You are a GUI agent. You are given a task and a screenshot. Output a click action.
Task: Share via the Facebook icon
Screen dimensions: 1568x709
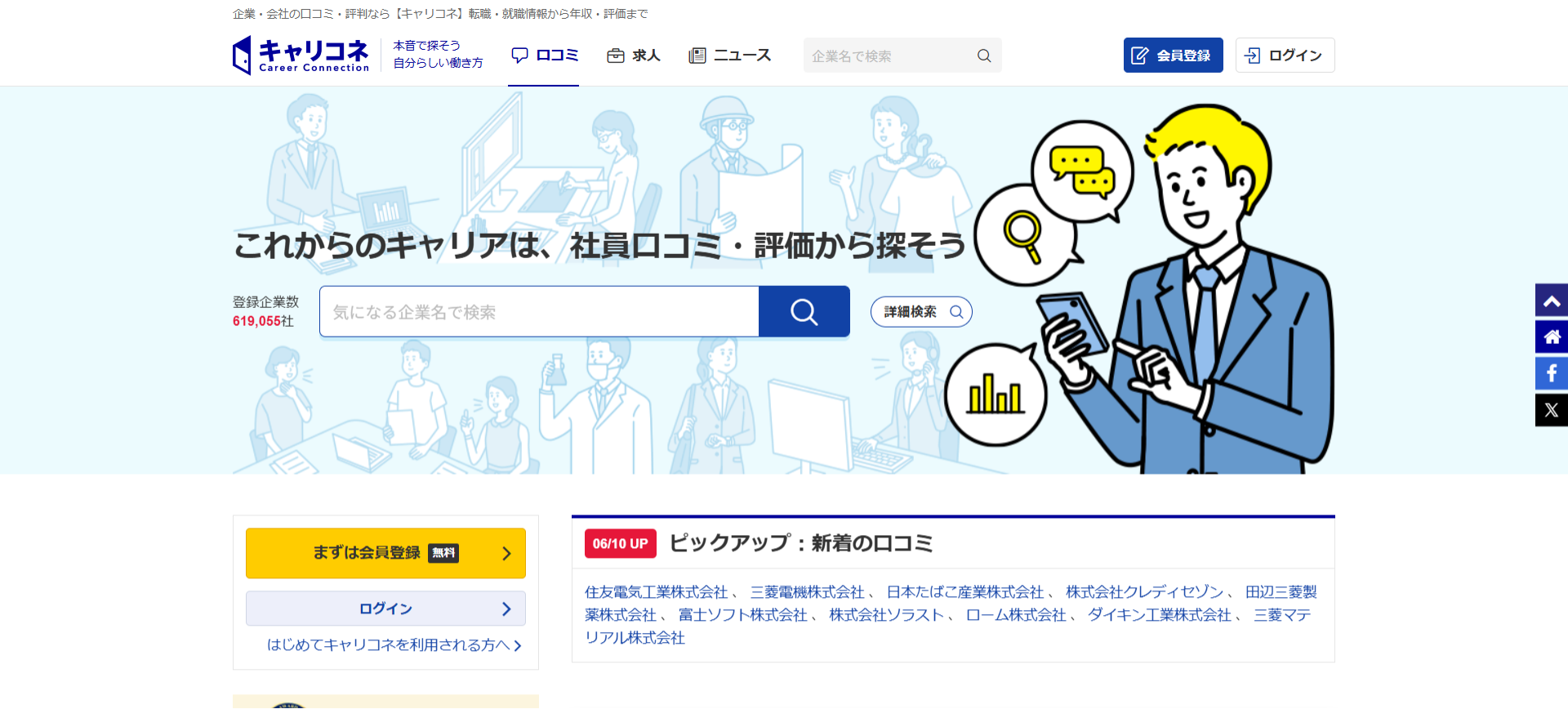click(1552, 373)
